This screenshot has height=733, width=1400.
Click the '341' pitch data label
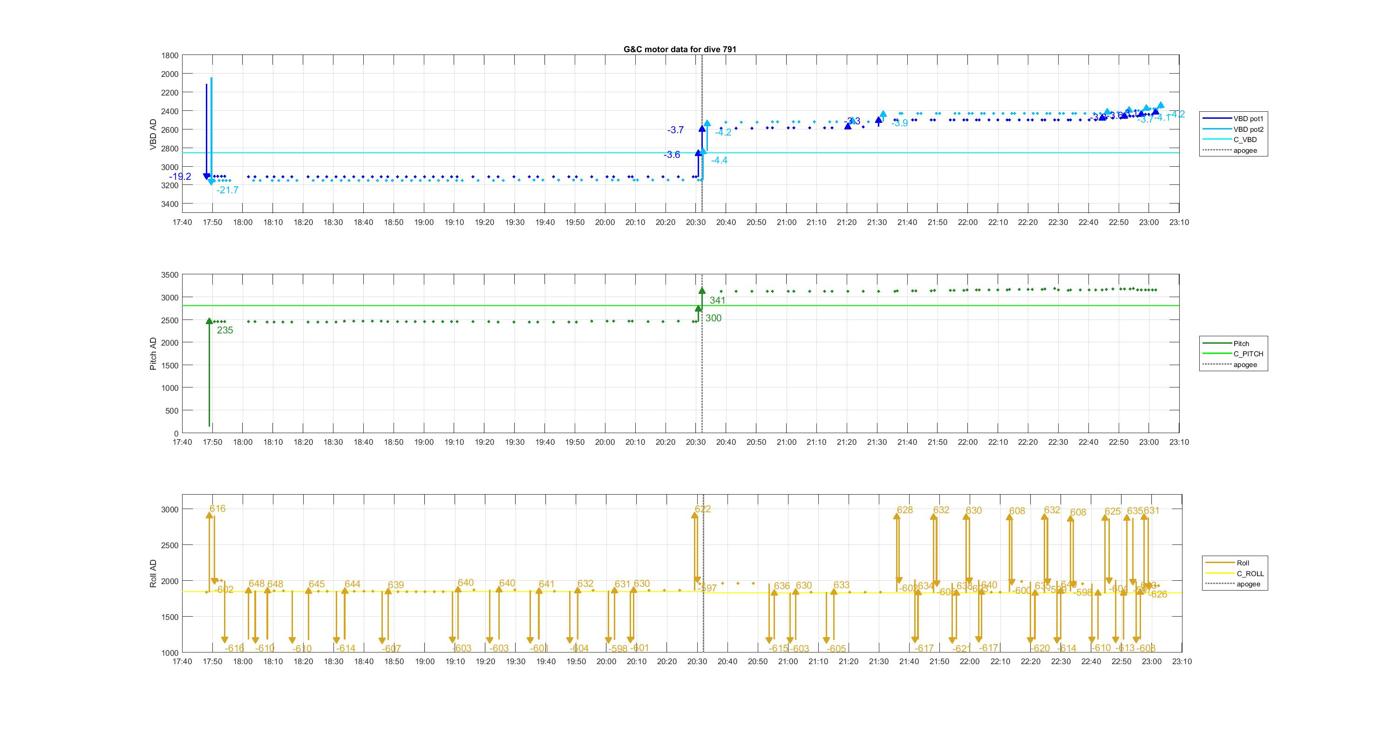pos(718,300)
